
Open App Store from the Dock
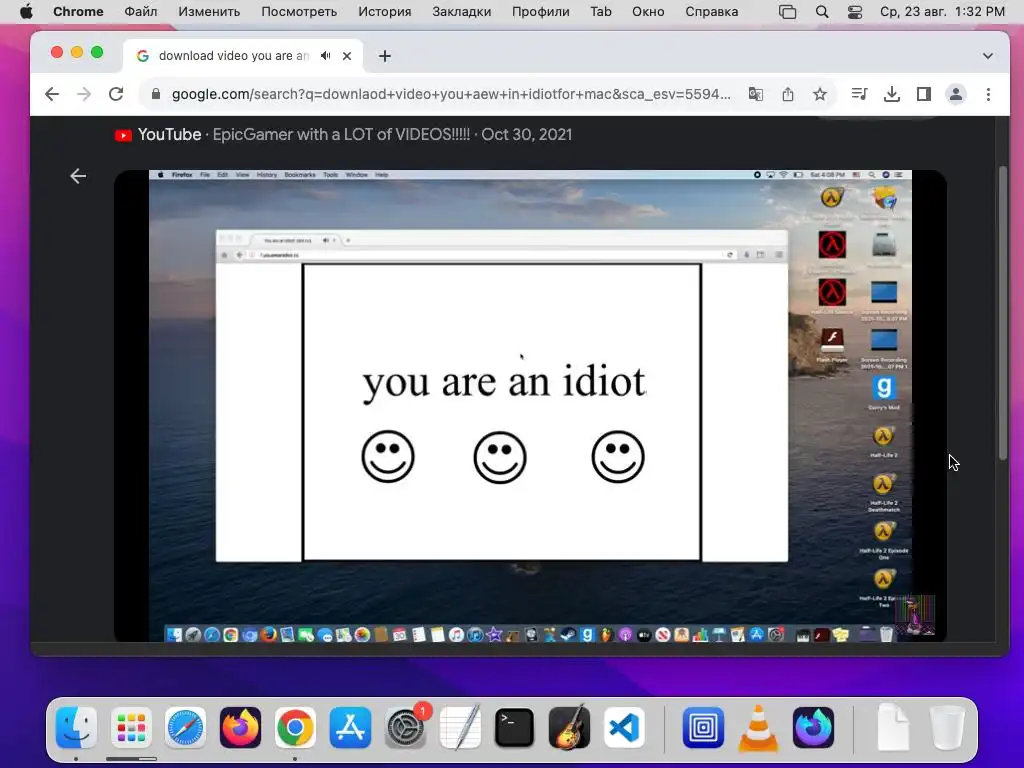point(350,727)
